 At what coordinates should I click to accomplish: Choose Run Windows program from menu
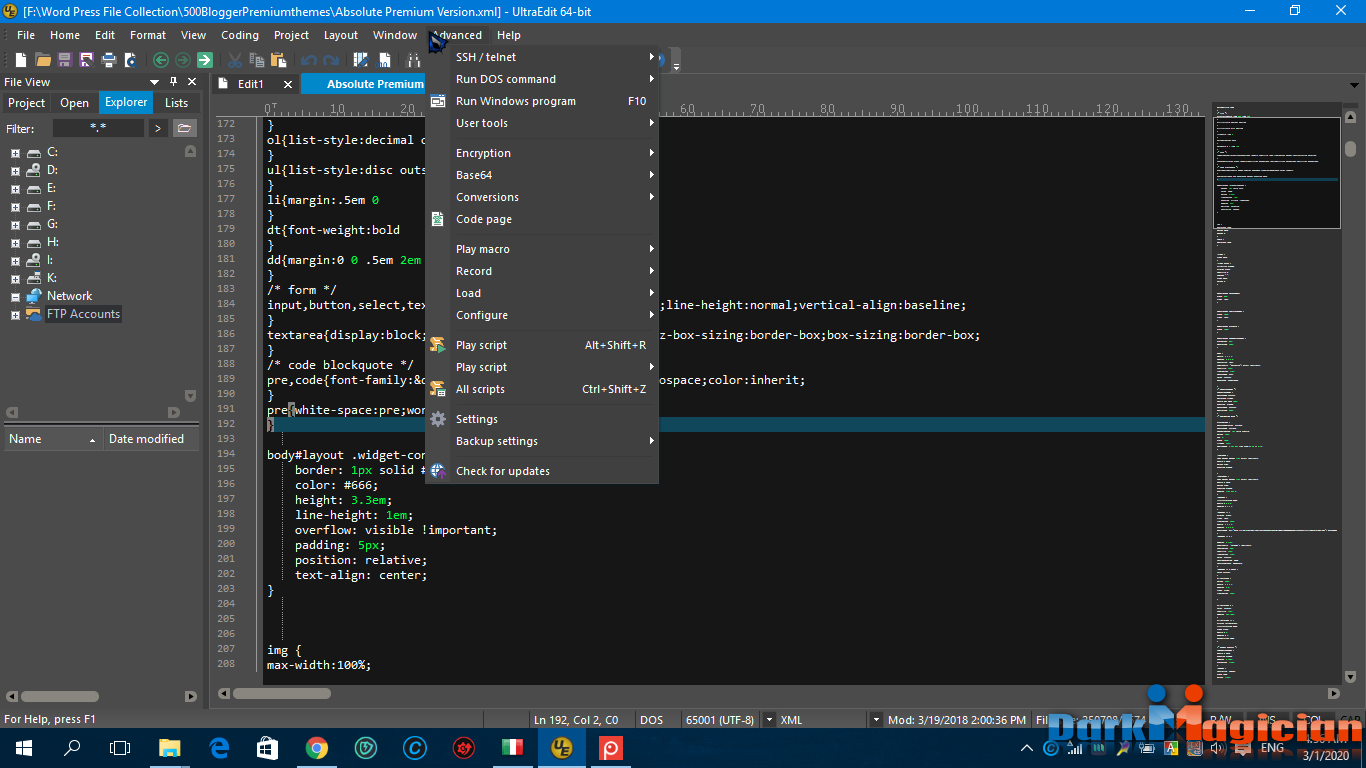click(x=542, y=101)
